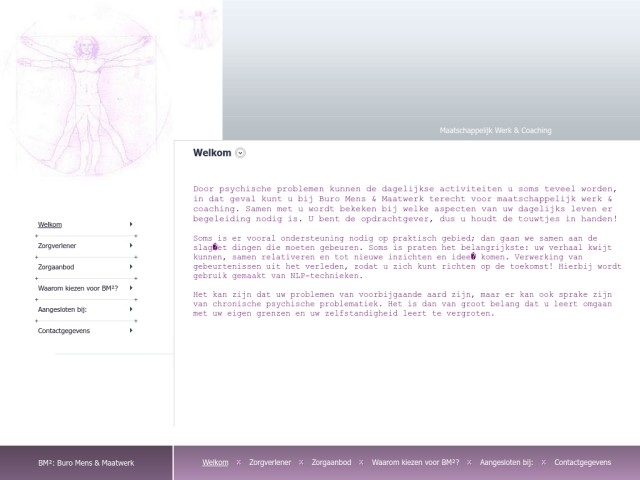The width and height of the screenshot is (640, 480).
Task: Click the BM²: Buro Mens & Maatwerk footer title
Action: [86, 463]
